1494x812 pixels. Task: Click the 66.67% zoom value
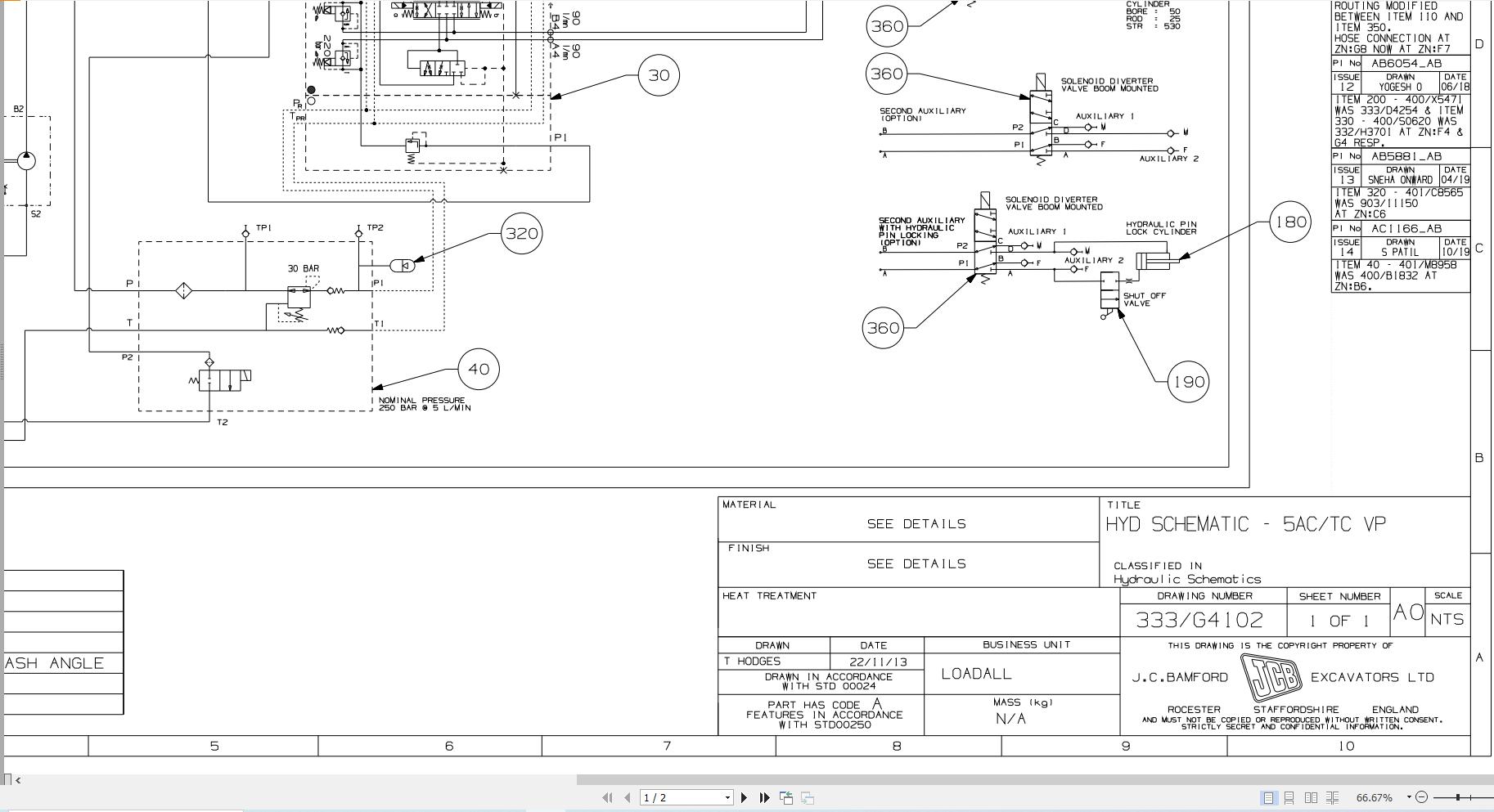point(1374,797)
